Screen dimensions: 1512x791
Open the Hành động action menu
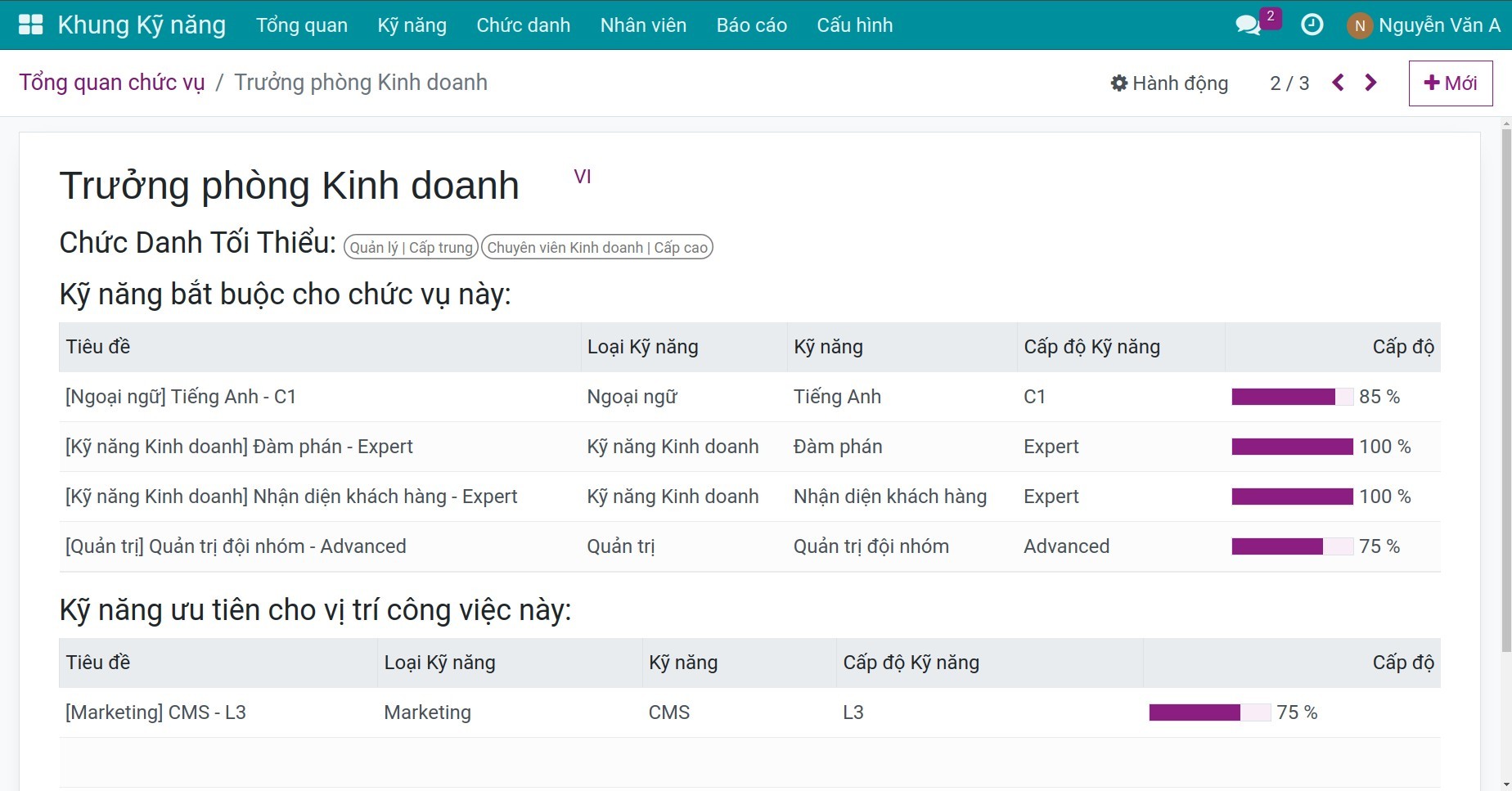click(x=1169, y=83)
